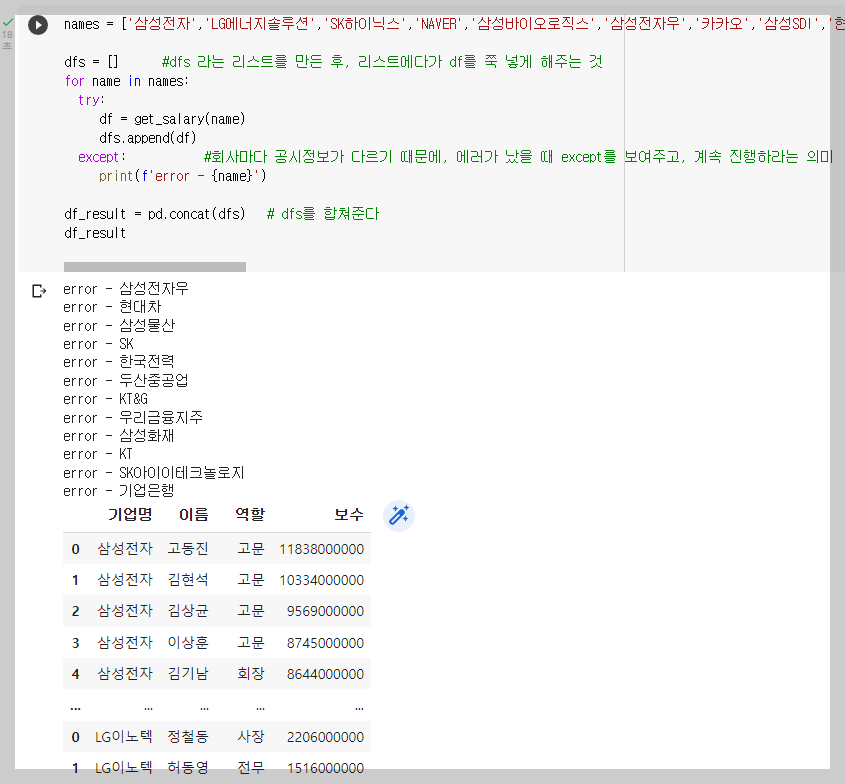Click the 이름 column header

click(193, 515)
